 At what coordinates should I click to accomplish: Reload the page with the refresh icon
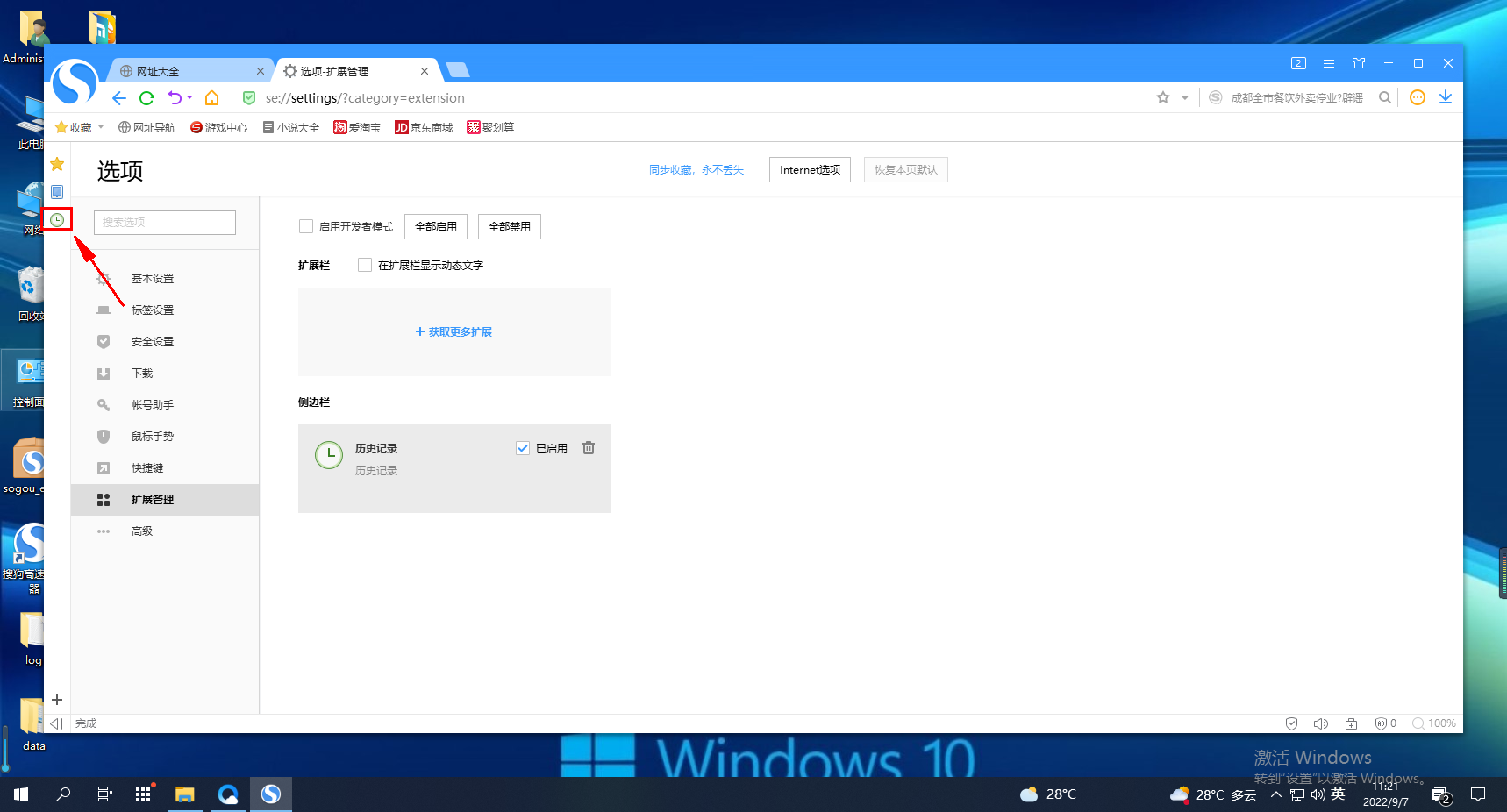(x=146, y=98)
